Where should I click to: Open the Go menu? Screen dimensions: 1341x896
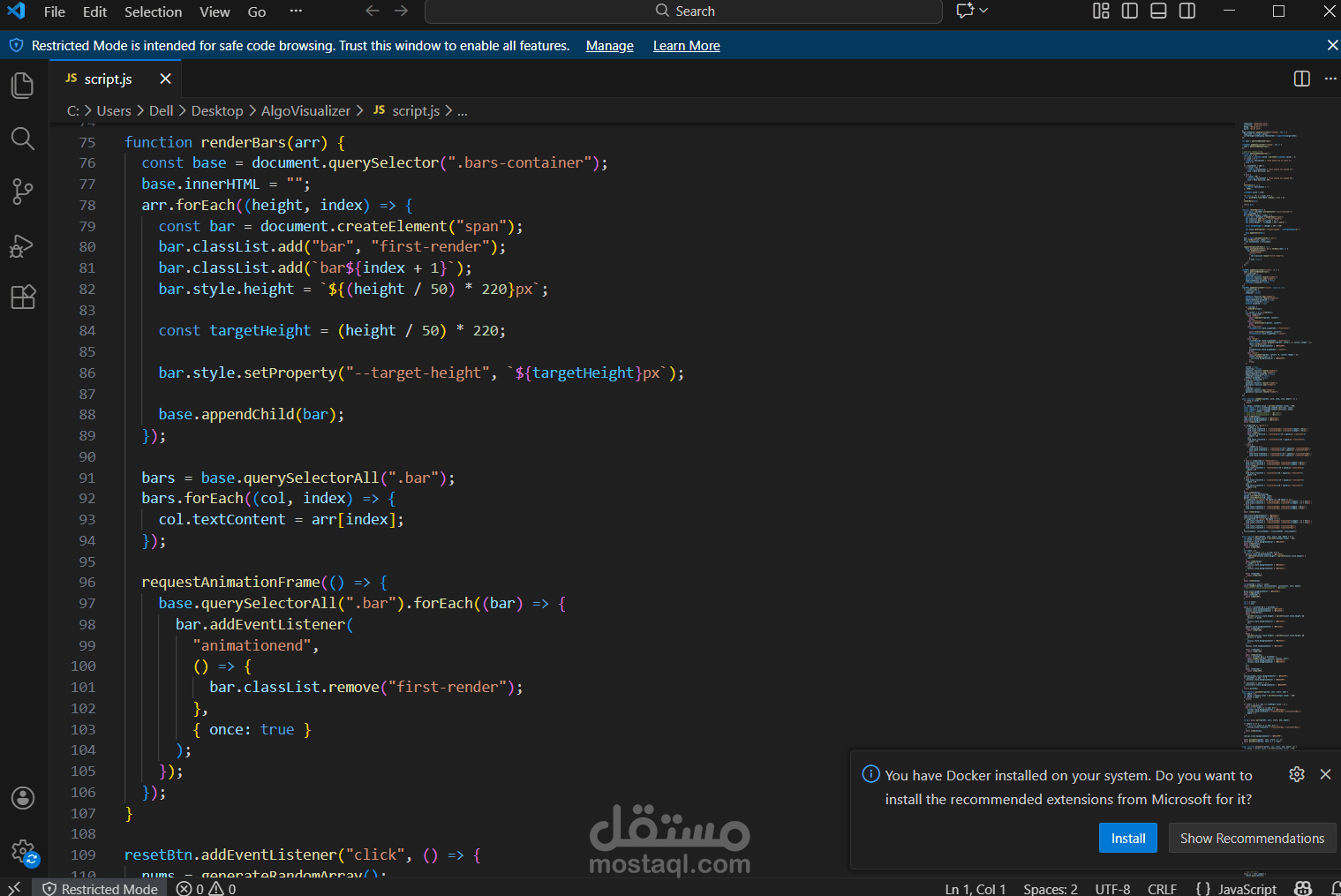[257, 11]
